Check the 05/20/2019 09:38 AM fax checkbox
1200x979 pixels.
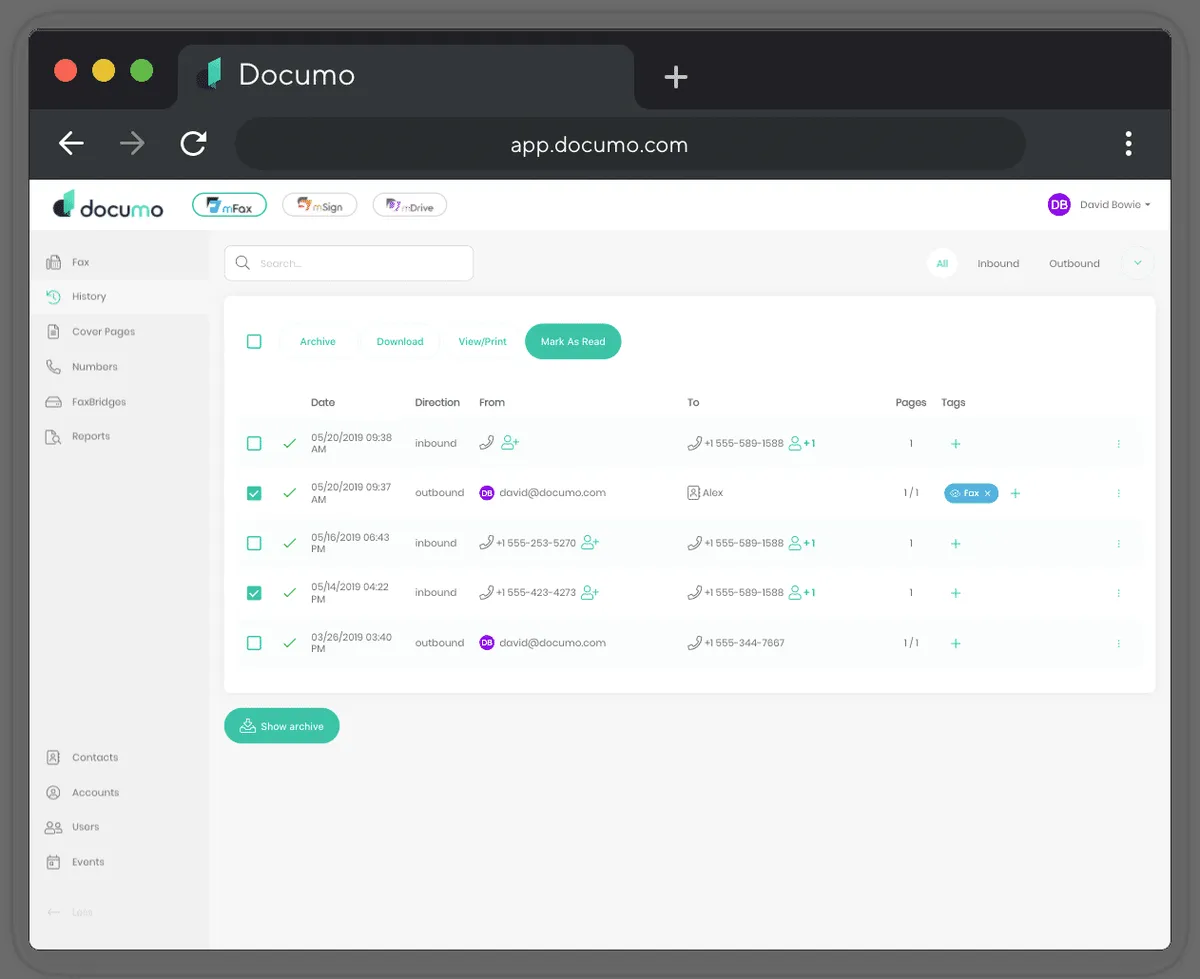(x=254, y=443)
